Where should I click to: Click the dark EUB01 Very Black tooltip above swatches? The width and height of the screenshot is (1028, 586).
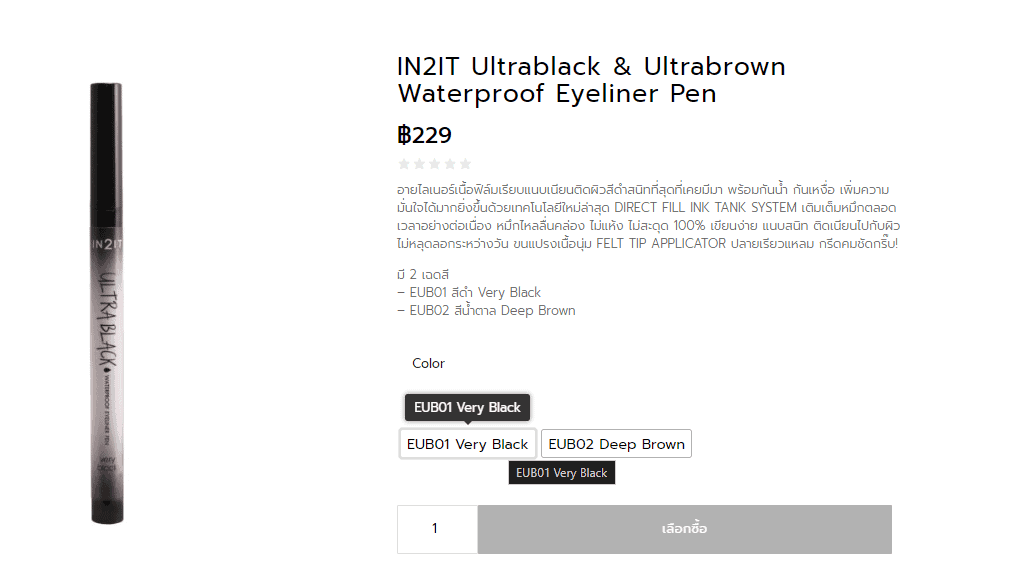click(x=467, y=407)
